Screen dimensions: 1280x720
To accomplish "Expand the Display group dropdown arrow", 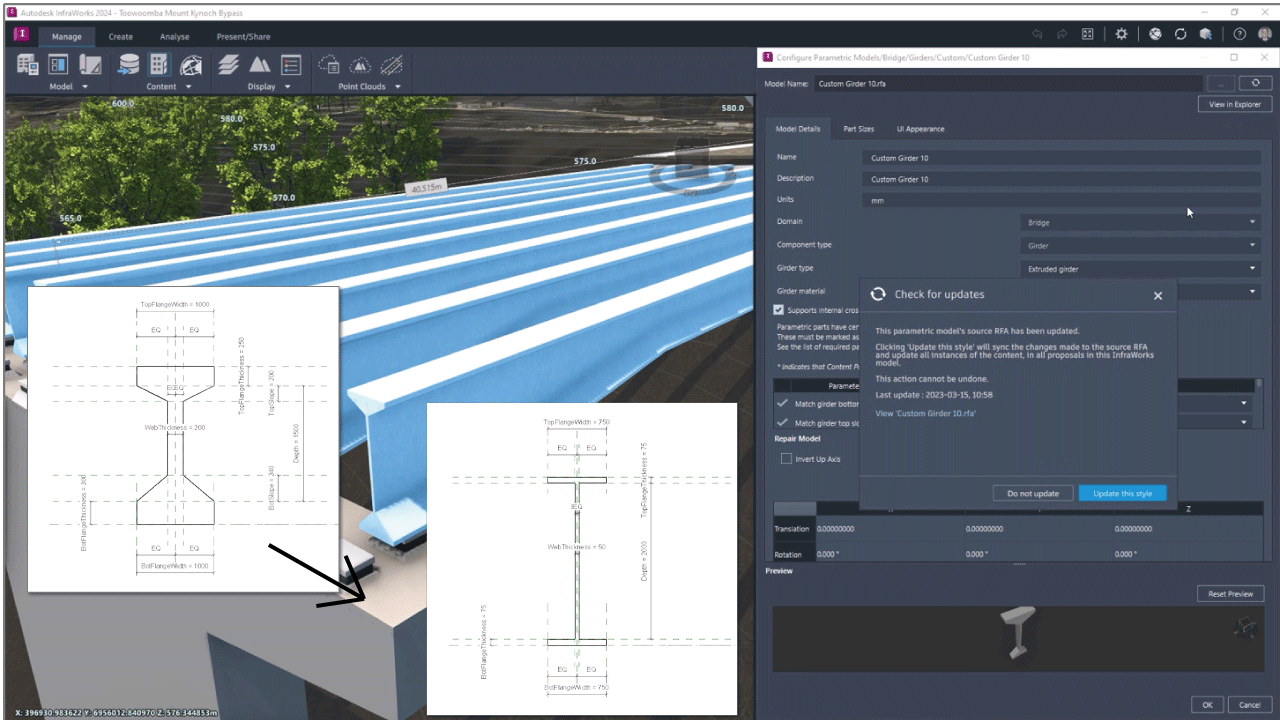I will 286,87.
